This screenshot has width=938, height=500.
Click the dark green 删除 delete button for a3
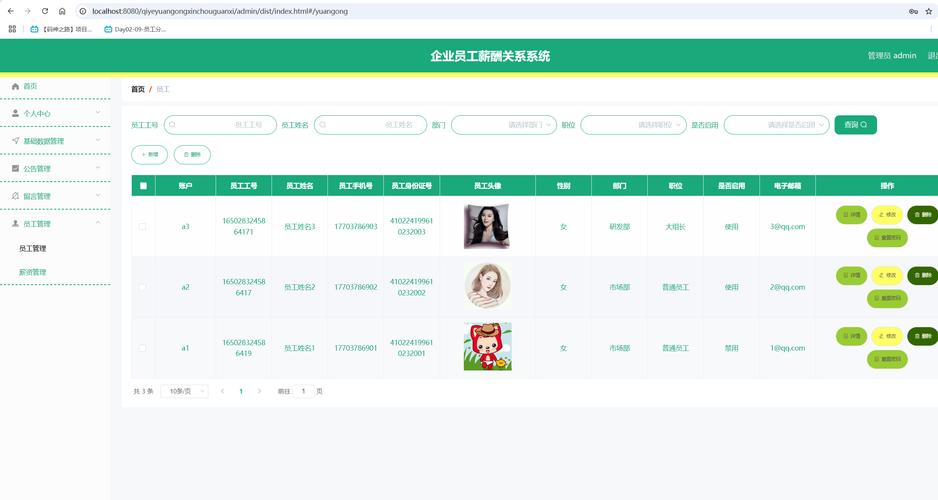[x=922, y=214]
